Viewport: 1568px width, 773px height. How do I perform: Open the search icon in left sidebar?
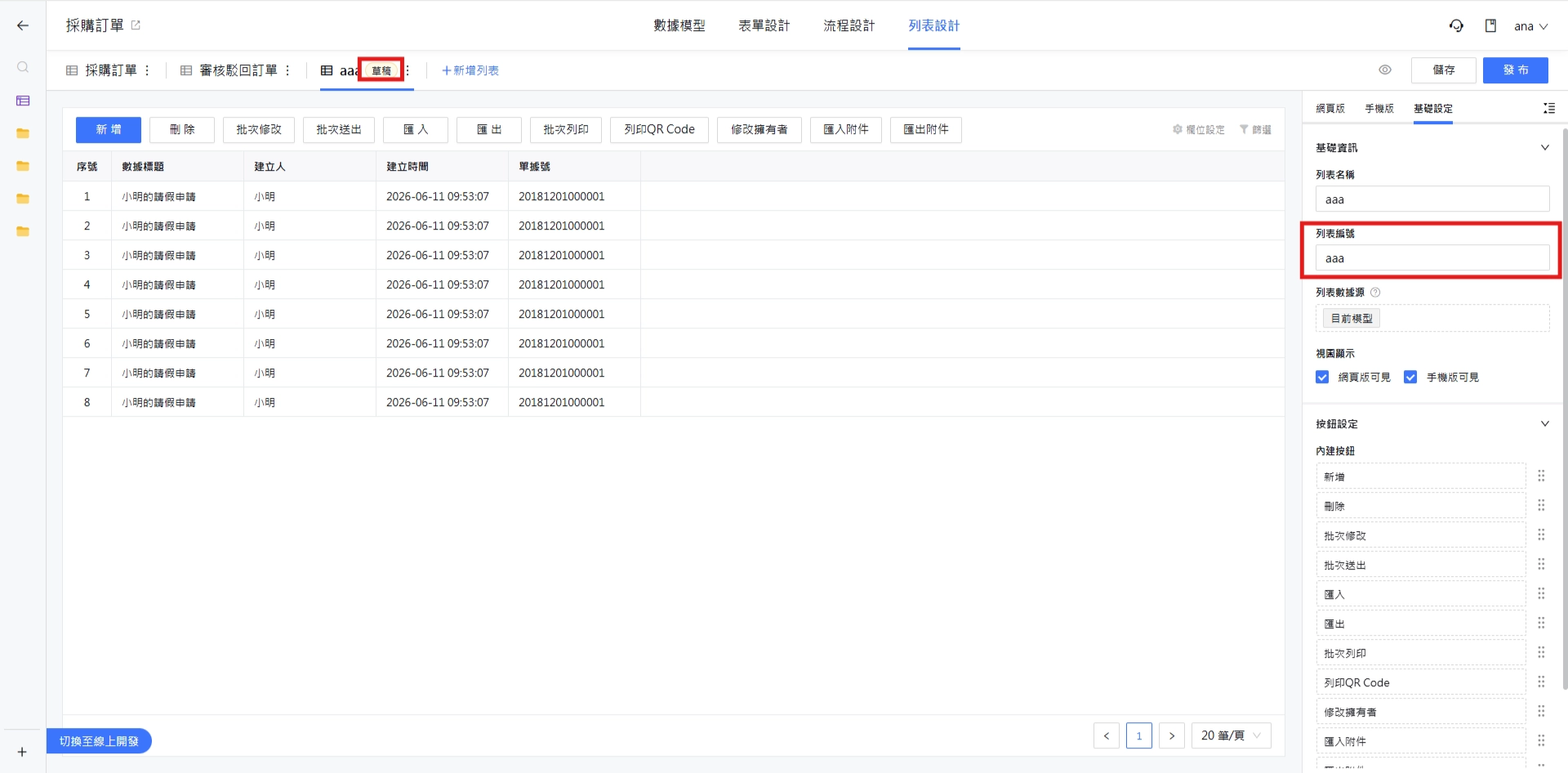click(x=23, y=67)
